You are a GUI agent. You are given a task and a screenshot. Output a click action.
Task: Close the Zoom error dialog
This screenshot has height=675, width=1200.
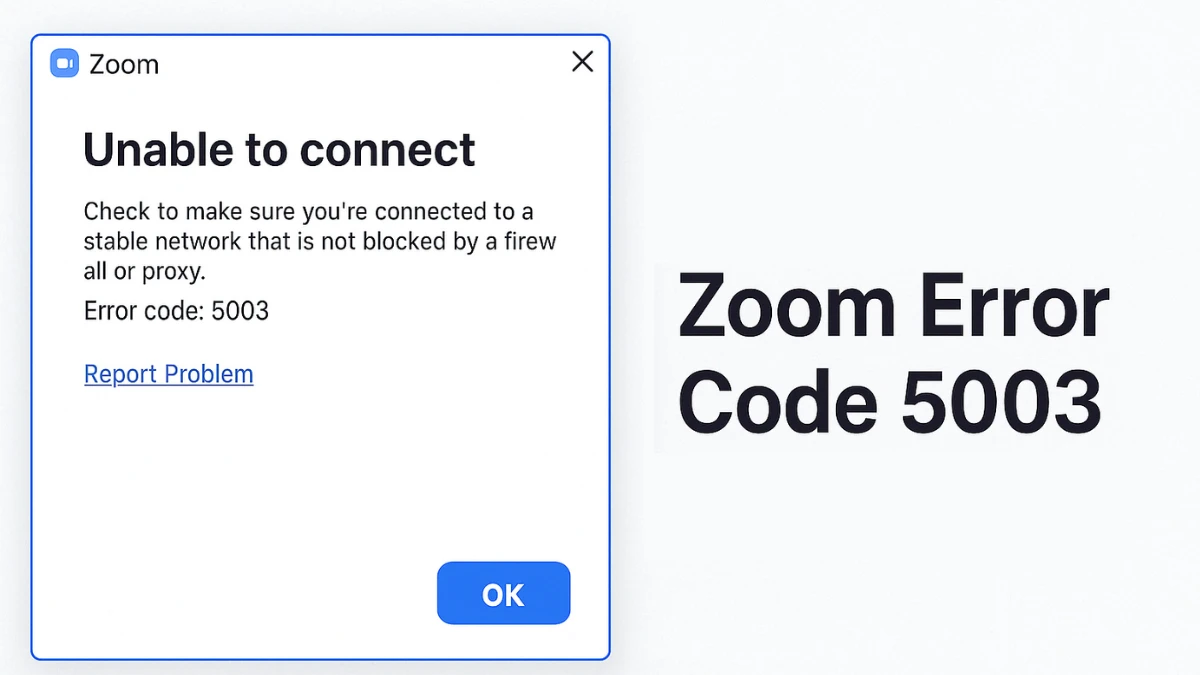point(582,62)
